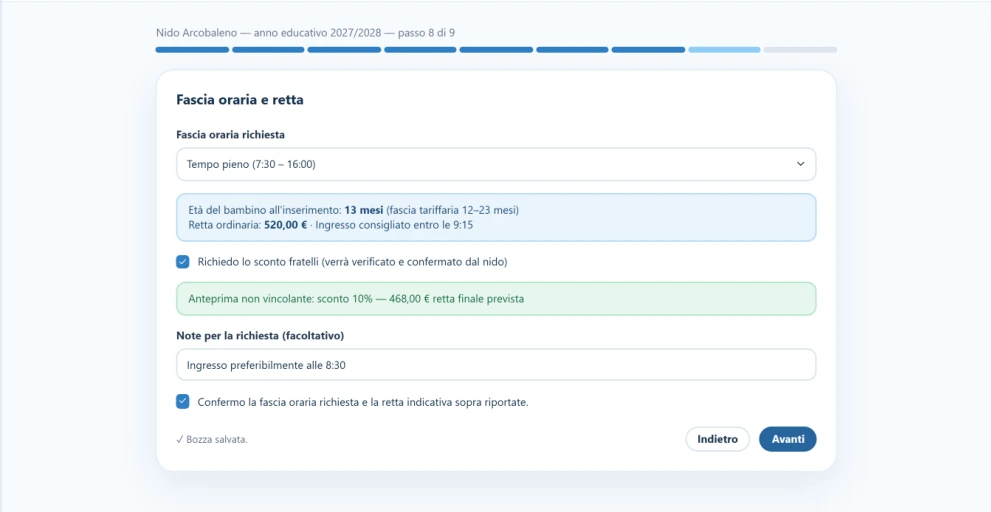
Task: Click the grey ninth progress segment
Action: pos(800,49)
